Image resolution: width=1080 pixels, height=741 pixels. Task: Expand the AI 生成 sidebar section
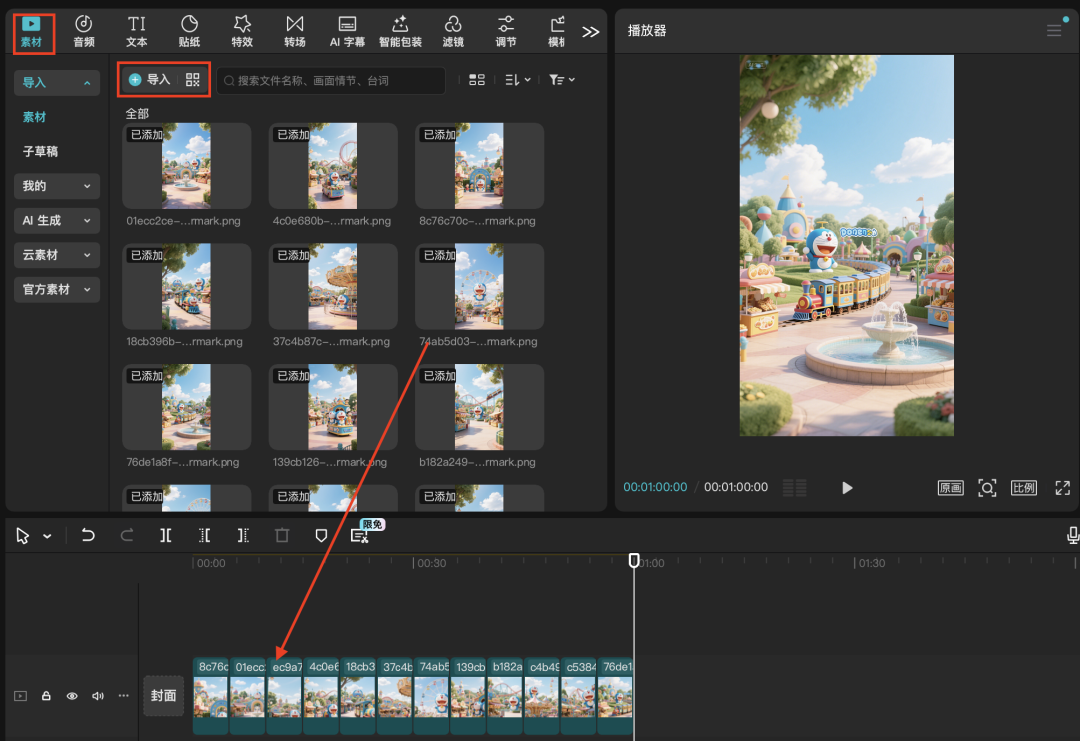pos(56,220)
